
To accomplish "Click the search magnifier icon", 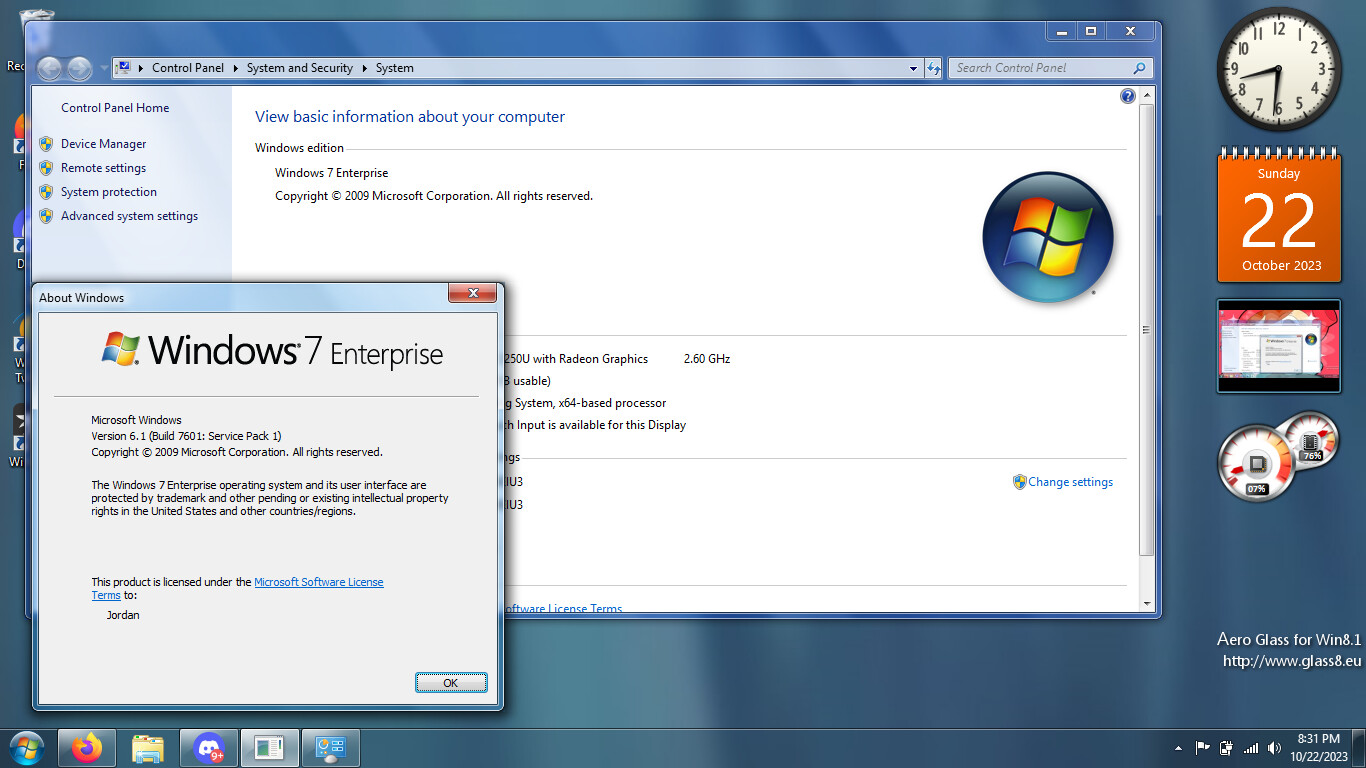I will (x=1139, y=68).
